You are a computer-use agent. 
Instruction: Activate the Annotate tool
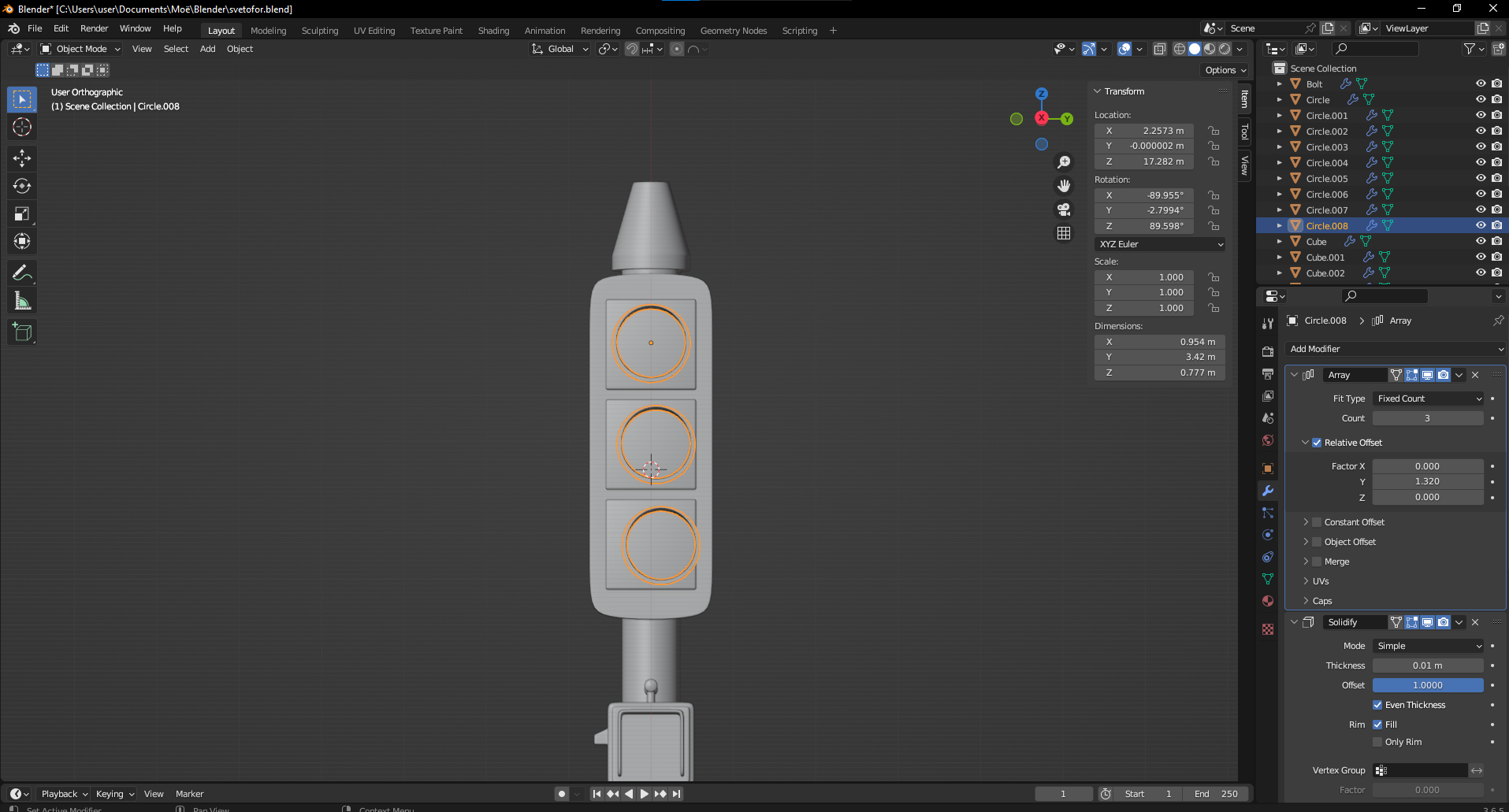tap(22, 273)
